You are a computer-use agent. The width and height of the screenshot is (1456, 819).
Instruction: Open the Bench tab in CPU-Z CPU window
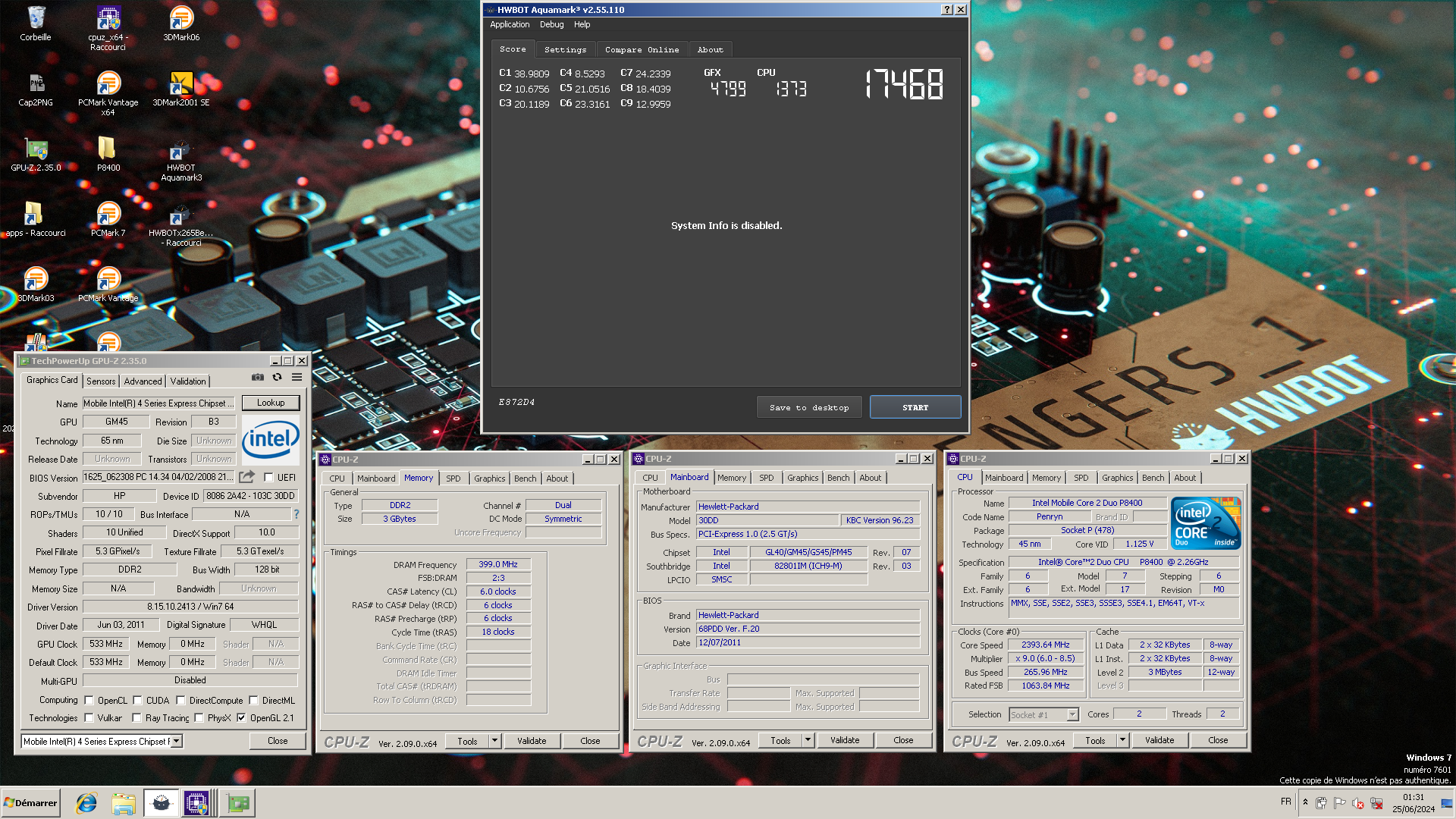coord(1153,478)
